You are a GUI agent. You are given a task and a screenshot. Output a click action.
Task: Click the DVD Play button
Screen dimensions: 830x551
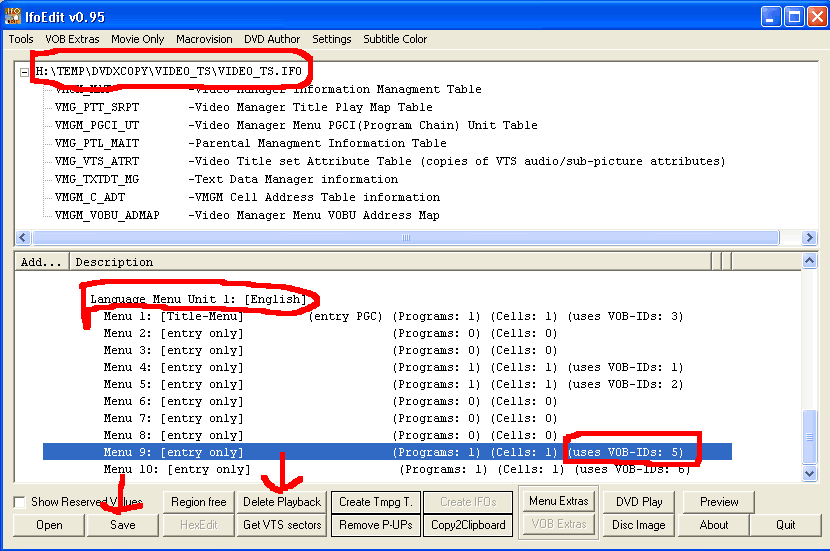point(639,502)
